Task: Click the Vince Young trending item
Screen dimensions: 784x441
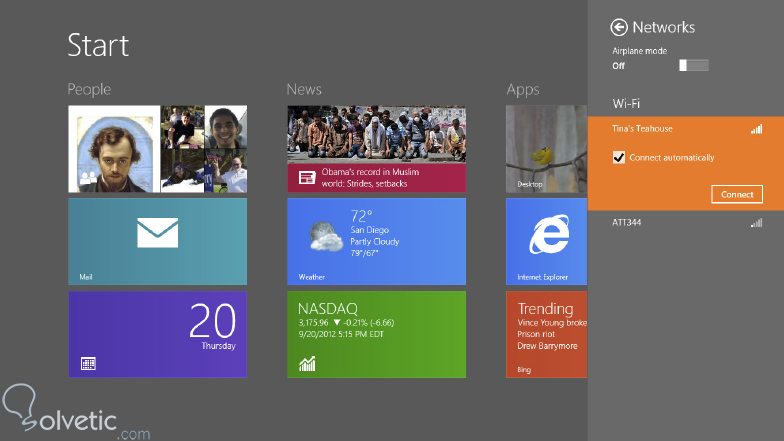Action: pyautogui.click(x=552, y=323)
